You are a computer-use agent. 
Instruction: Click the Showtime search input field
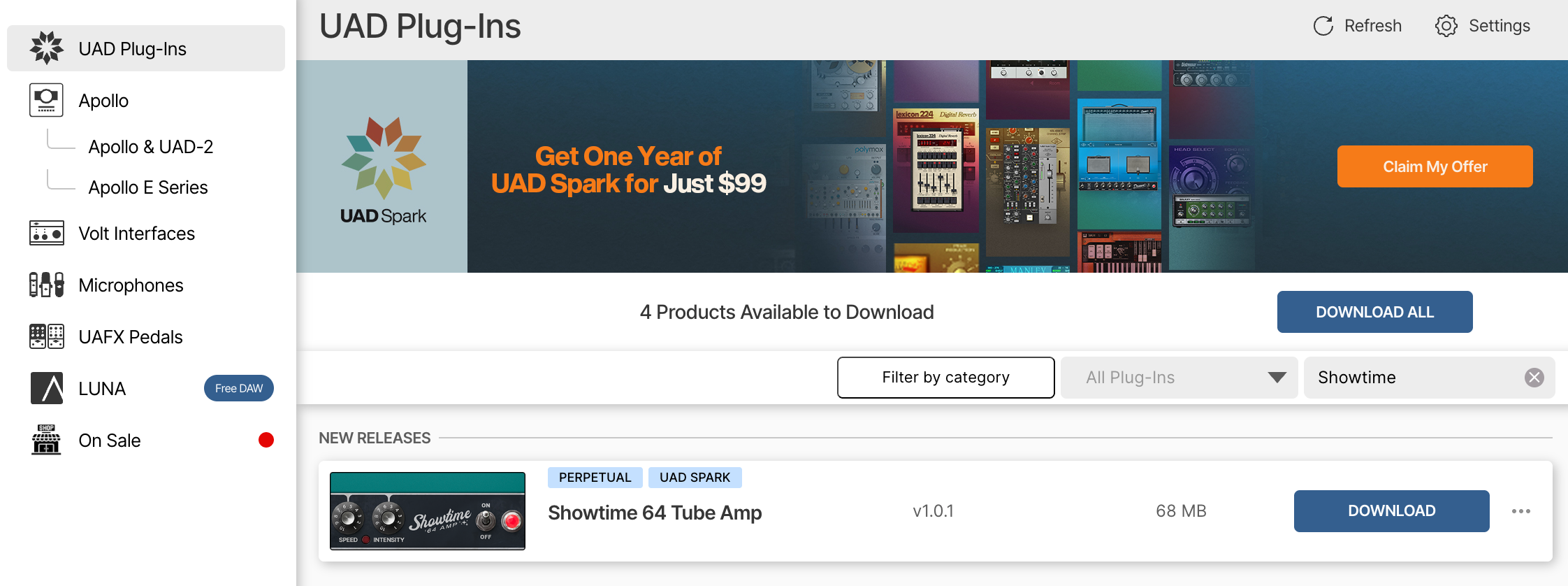1411,378
